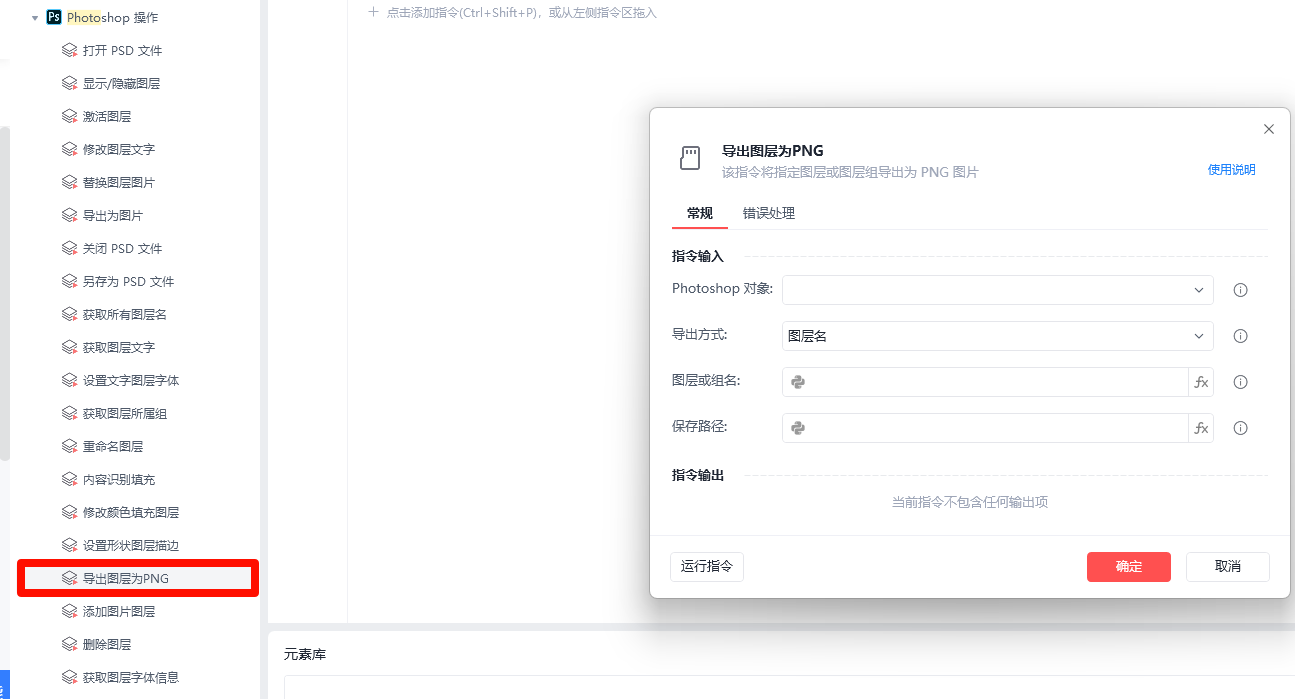The height and width of the screenshot is (699, 1295).
Task: Click the 运行指令 button
Action: [706, 566]
